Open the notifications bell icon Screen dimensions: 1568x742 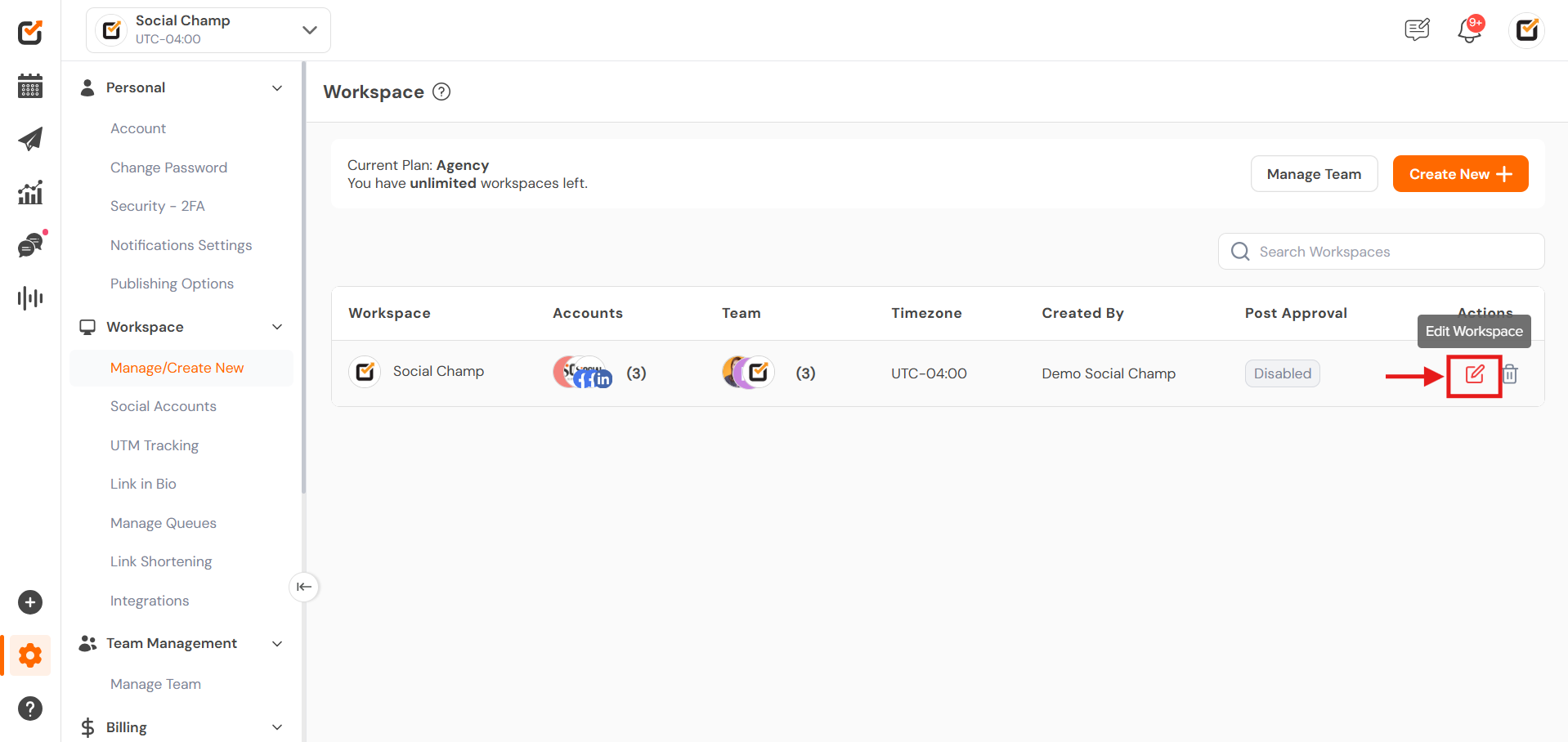pyautogui.click(x=1469, y=31)
